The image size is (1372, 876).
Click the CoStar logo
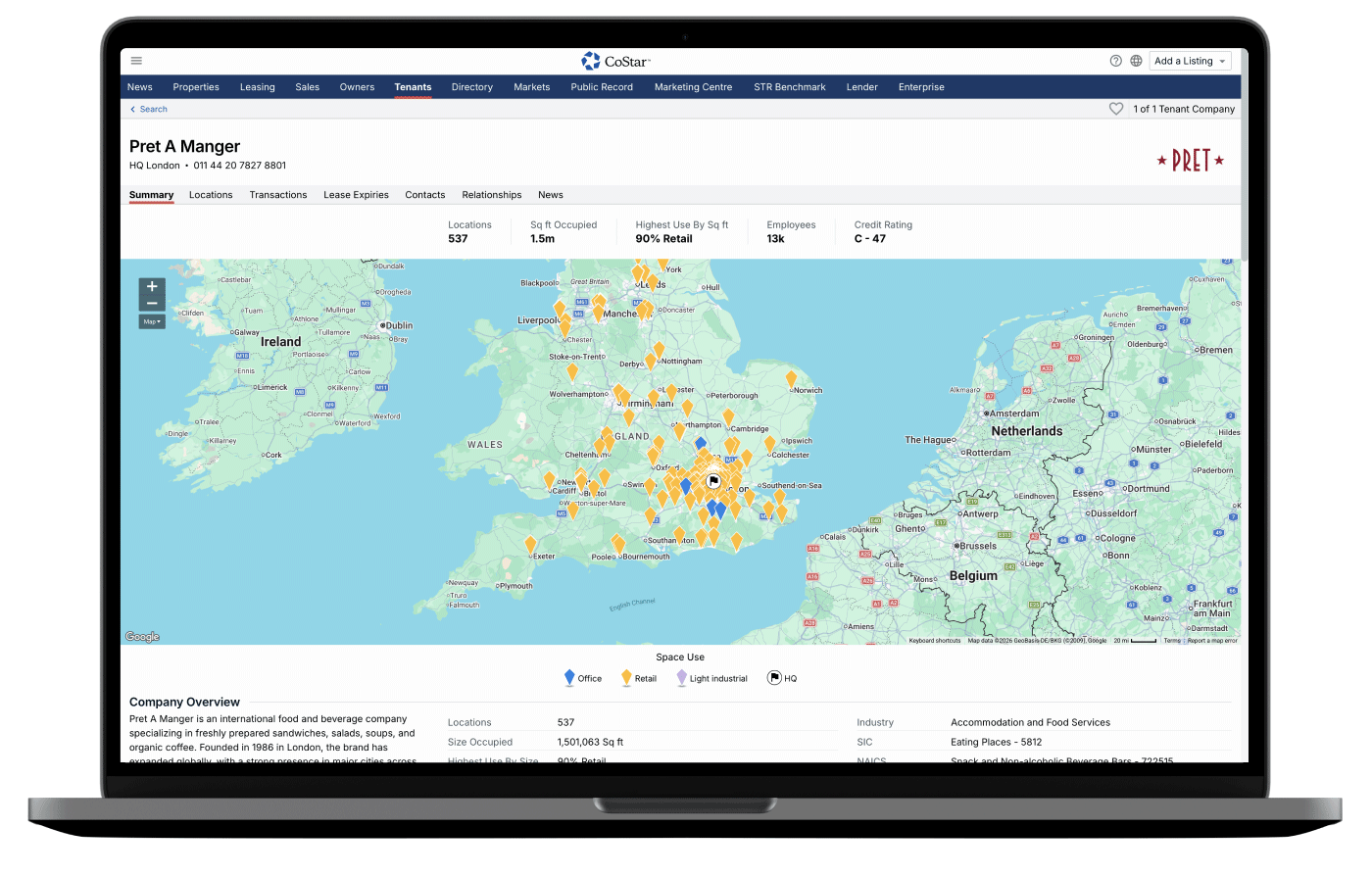616,61
